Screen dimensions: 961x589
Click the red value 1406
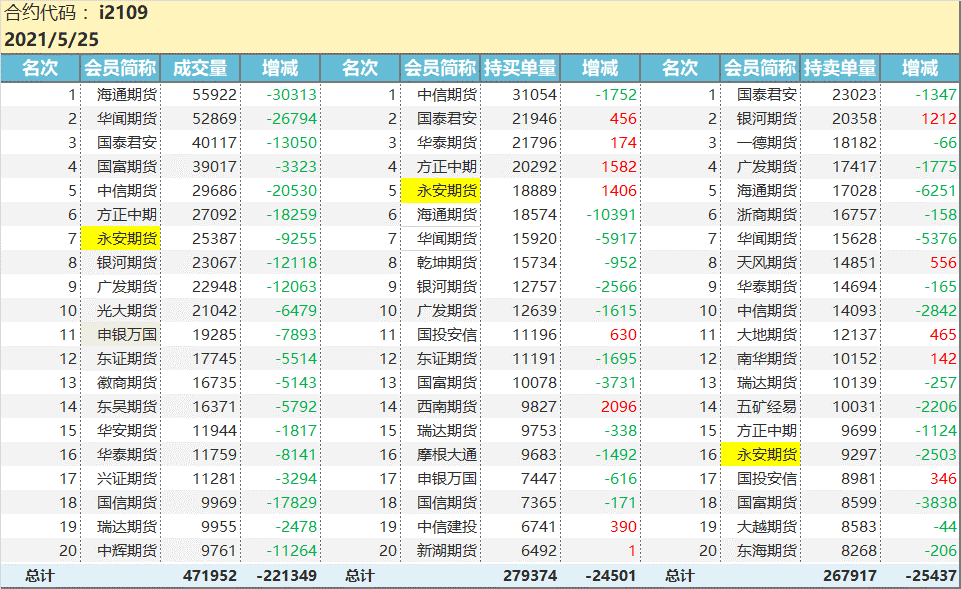tap(619, 191)
